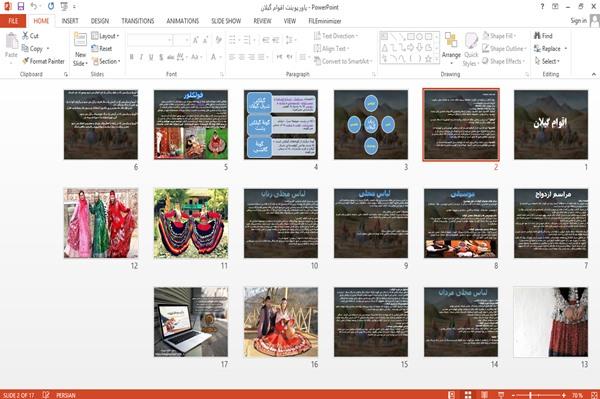Click the Undo arrow icon
Screen dimensions: 600x399
pyautogui.click(x=34, y=7)
